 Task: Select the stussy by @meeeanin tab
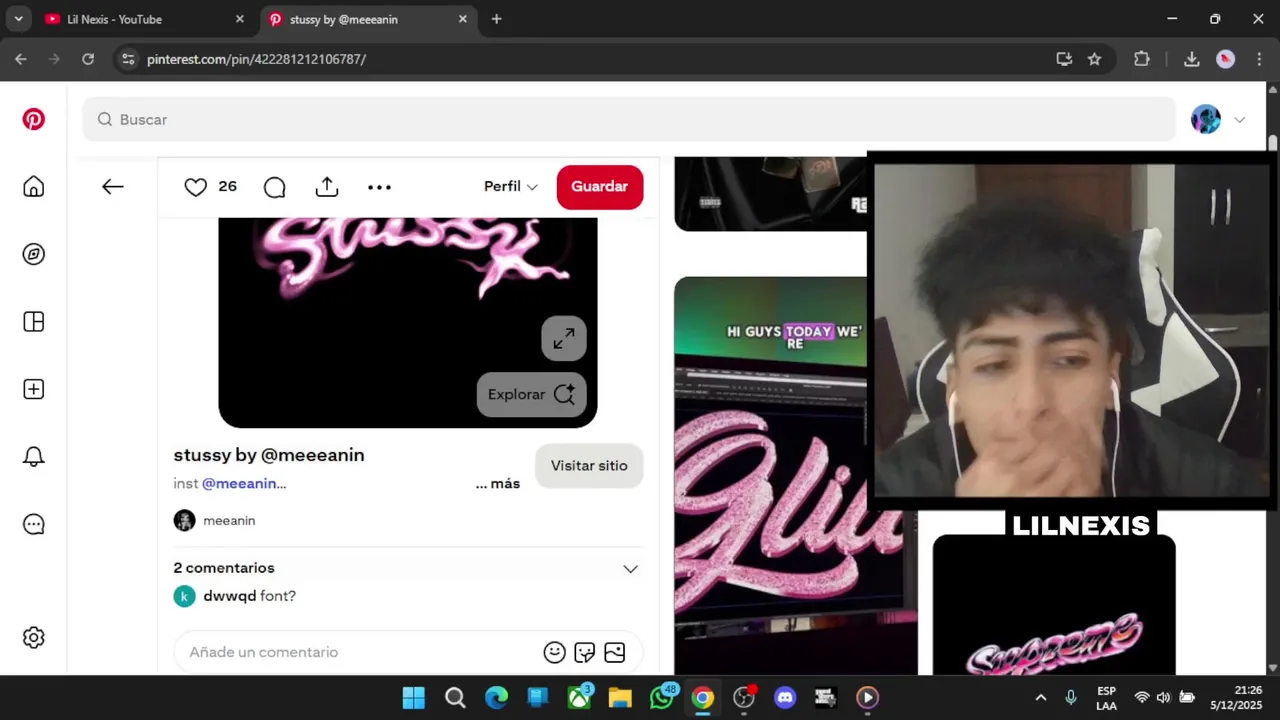(x=368, y=19)
